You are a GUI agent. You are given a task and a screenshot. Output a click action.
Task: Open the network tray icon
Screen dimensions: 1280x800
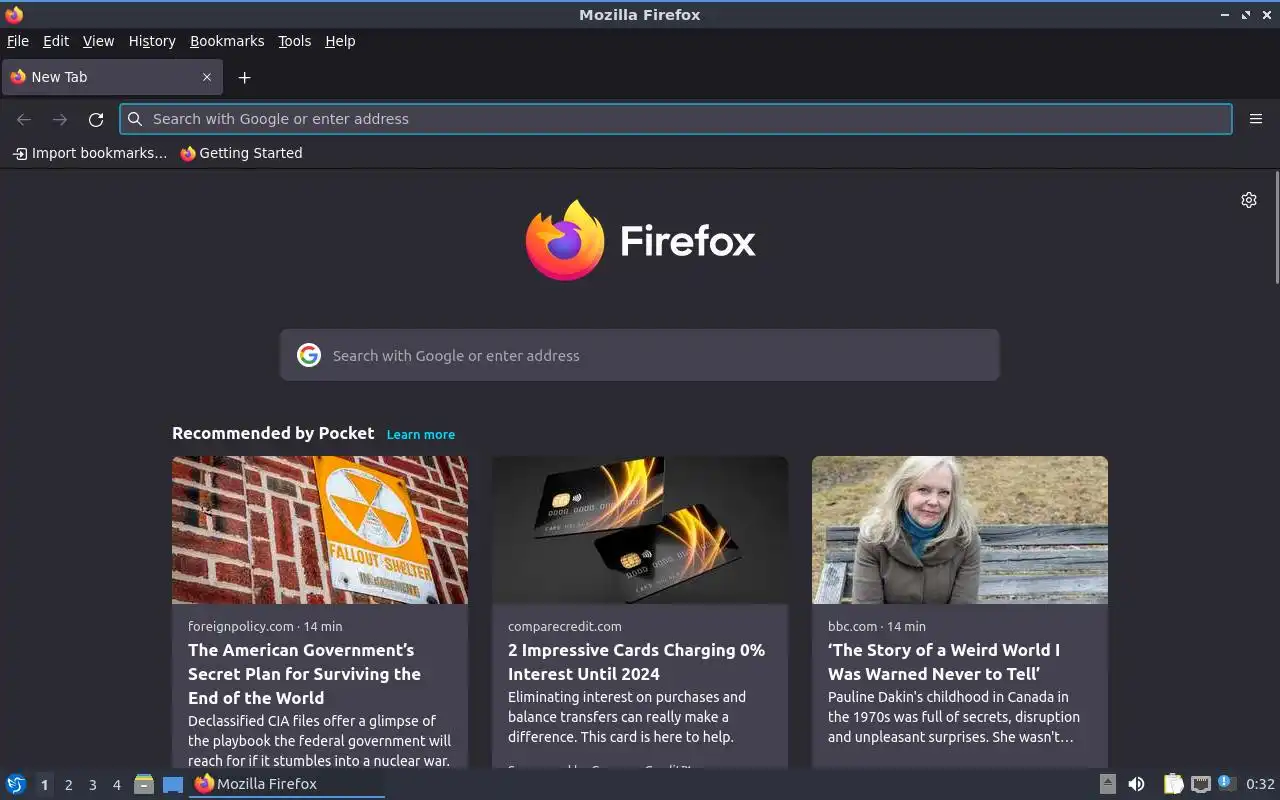pos(1201,784)
